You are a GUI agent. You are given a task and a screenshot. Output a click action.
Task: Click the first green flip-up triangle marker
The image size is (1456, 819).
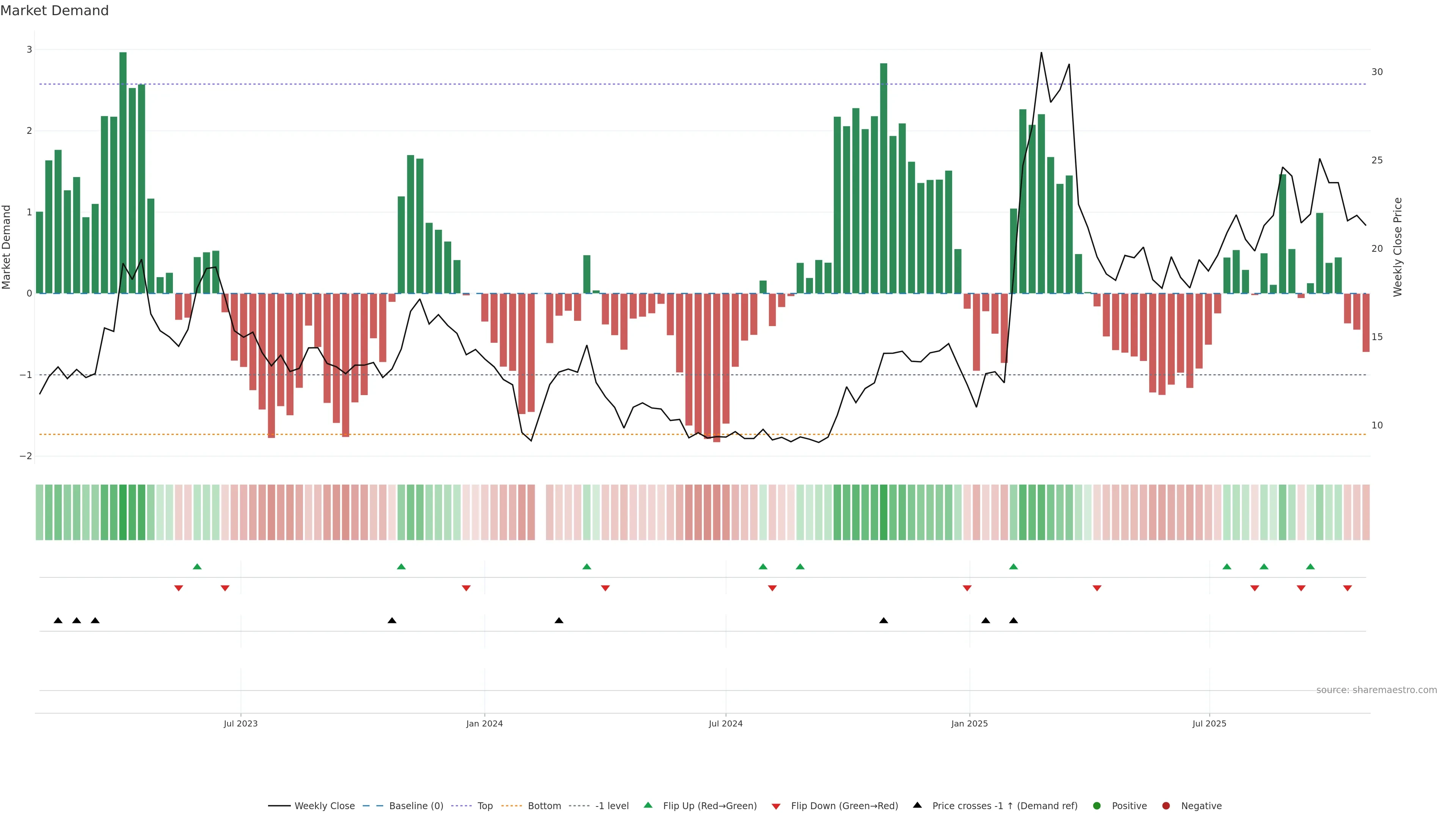(197, 566)
